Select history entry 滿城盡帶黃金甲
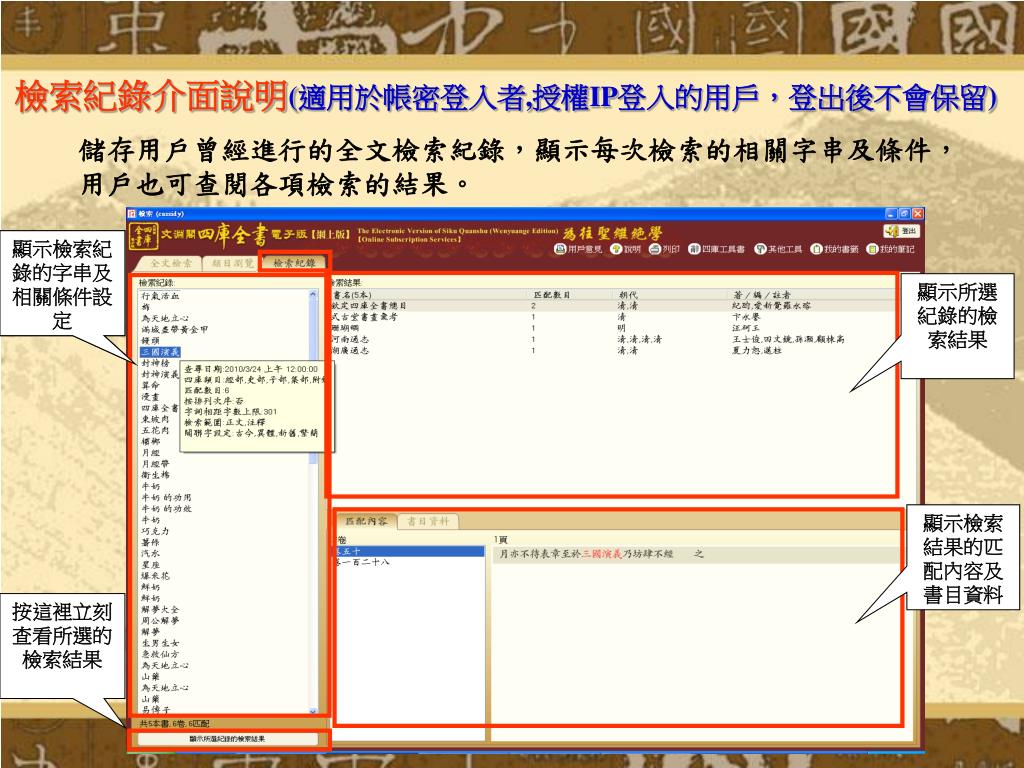 [174, 329]
